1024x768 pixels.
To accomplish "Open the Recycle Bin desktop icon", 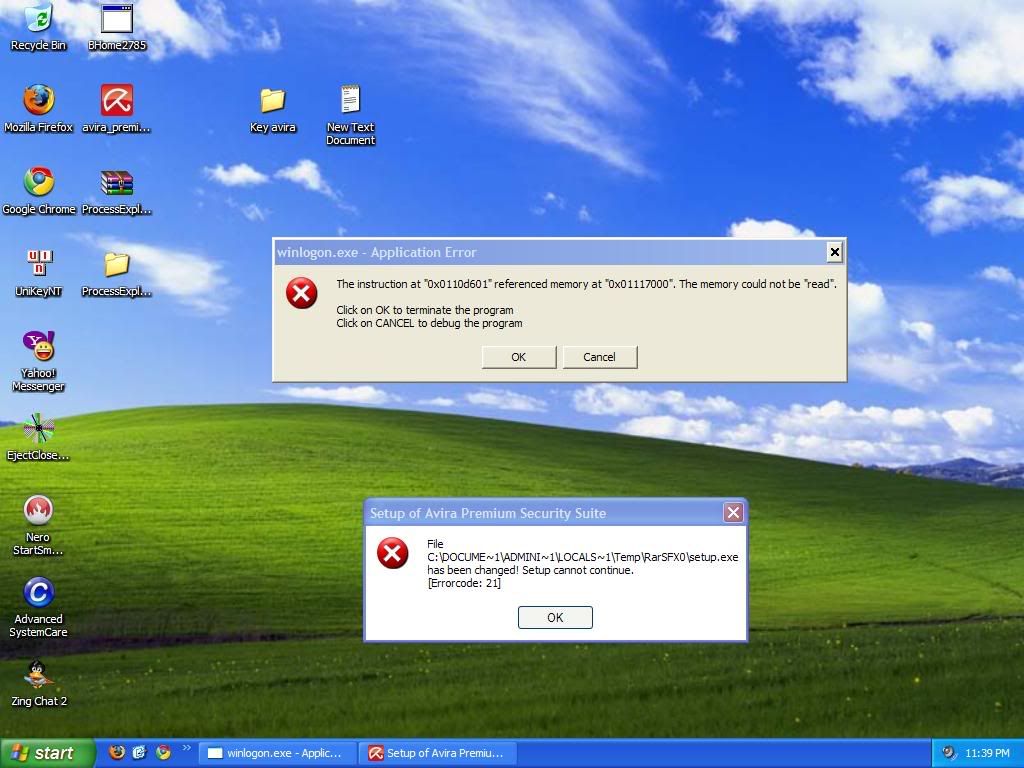I will tap(39, 26).
